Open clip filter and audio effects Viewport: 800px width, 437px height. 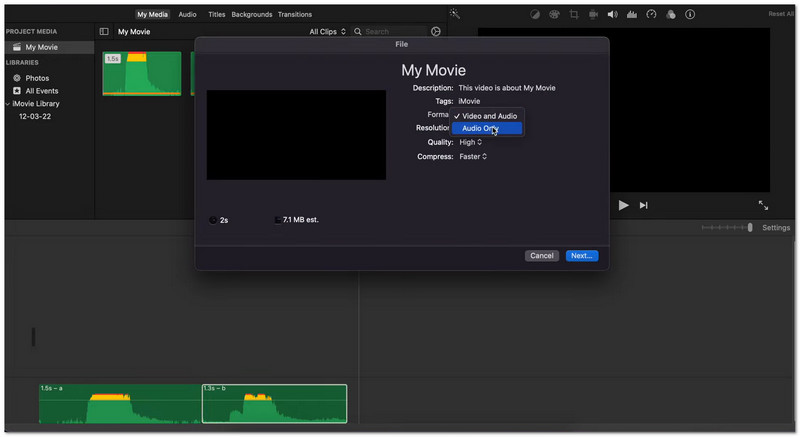point(670,14)
